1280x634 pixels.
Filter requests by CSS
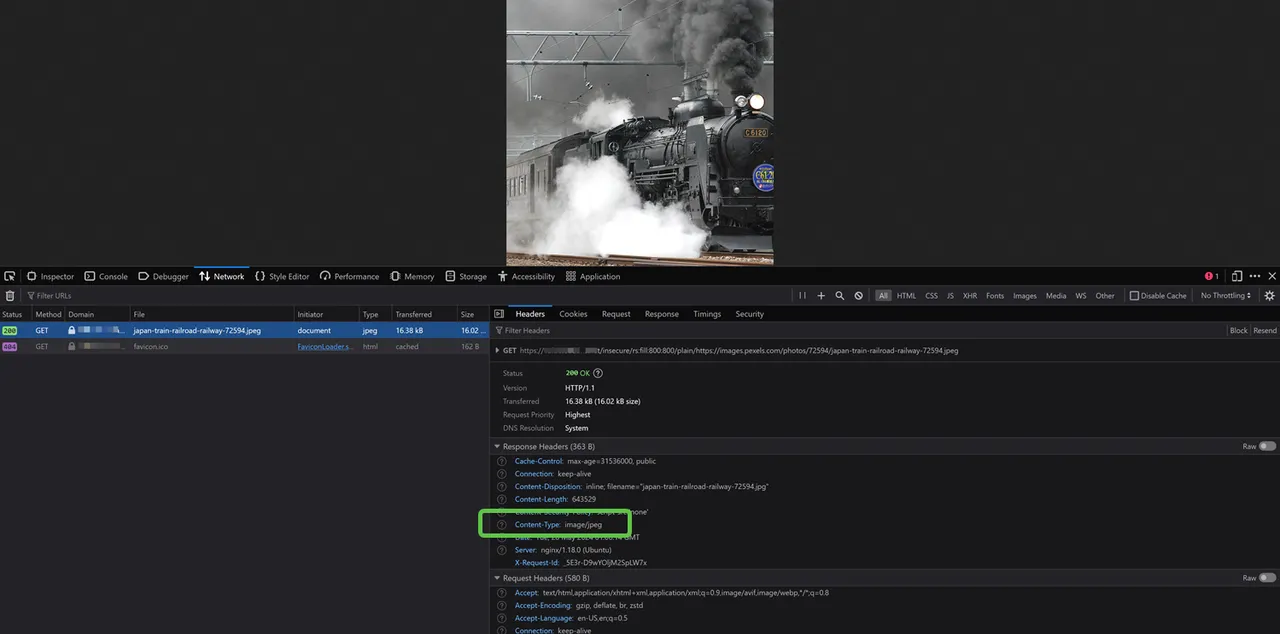tap(931, 296)
